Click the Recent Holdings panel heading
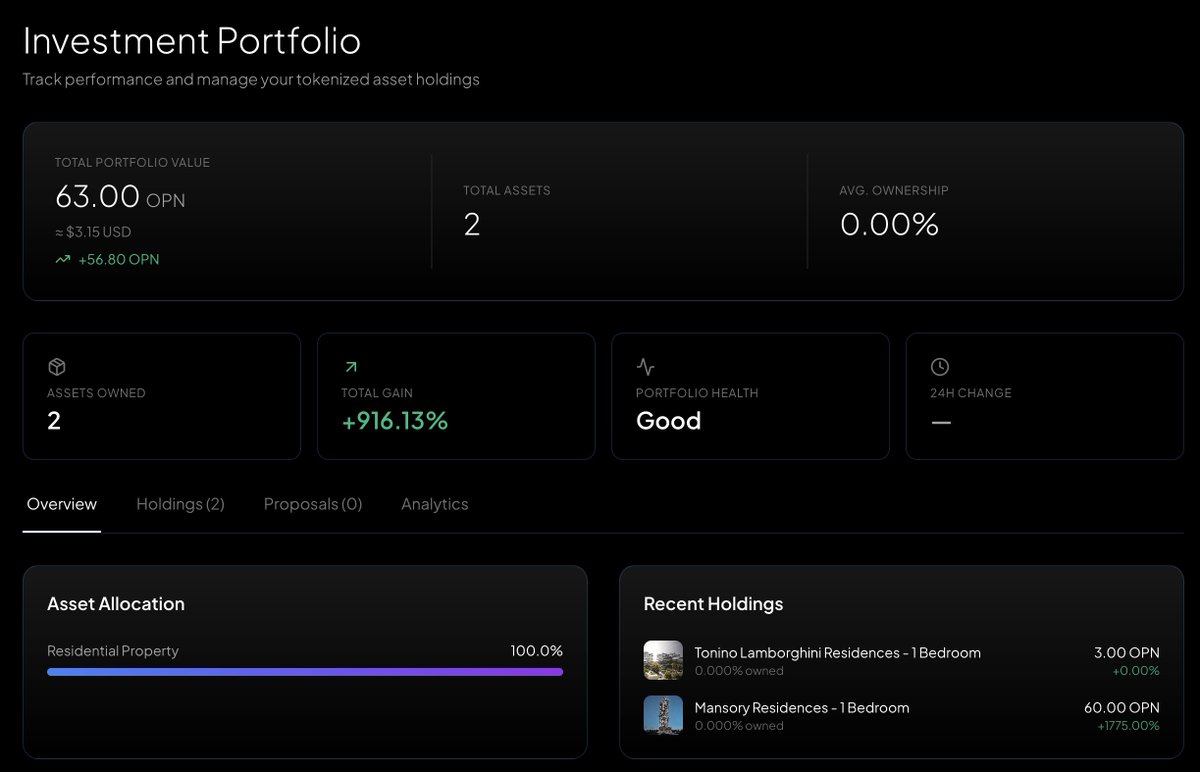 pyautogui.click(x=713, y=603)
